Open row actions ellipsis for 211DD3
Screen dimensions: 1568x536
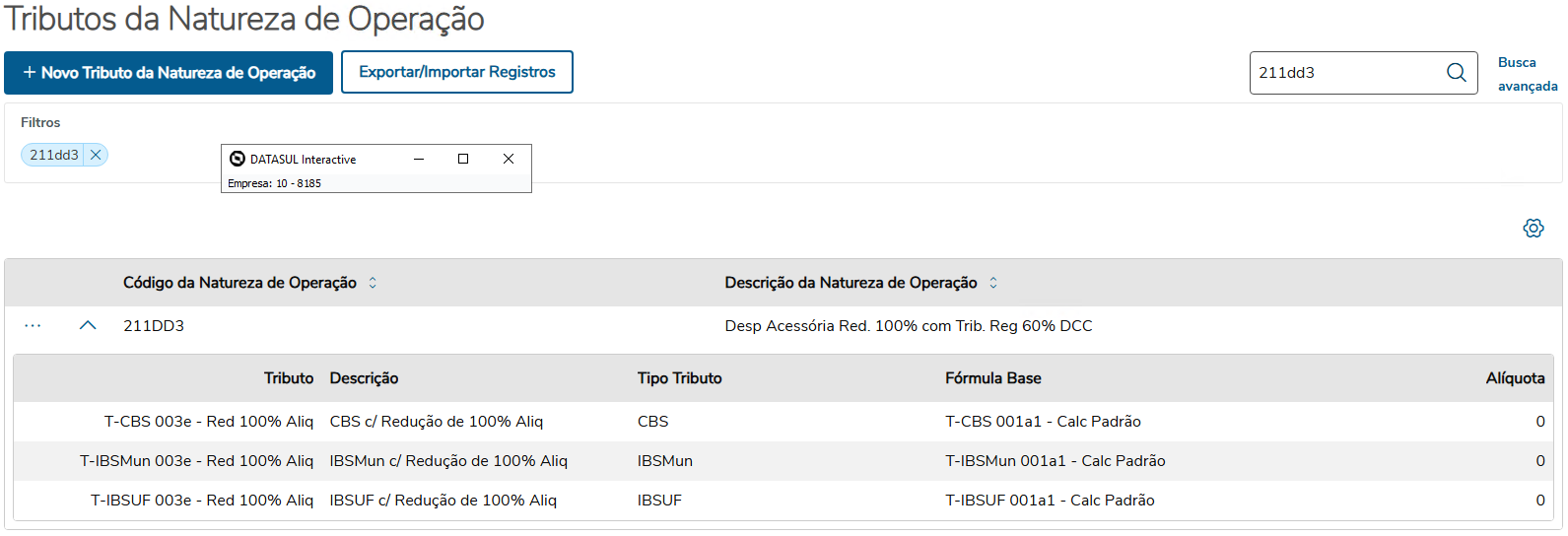(x=33, y=326)
